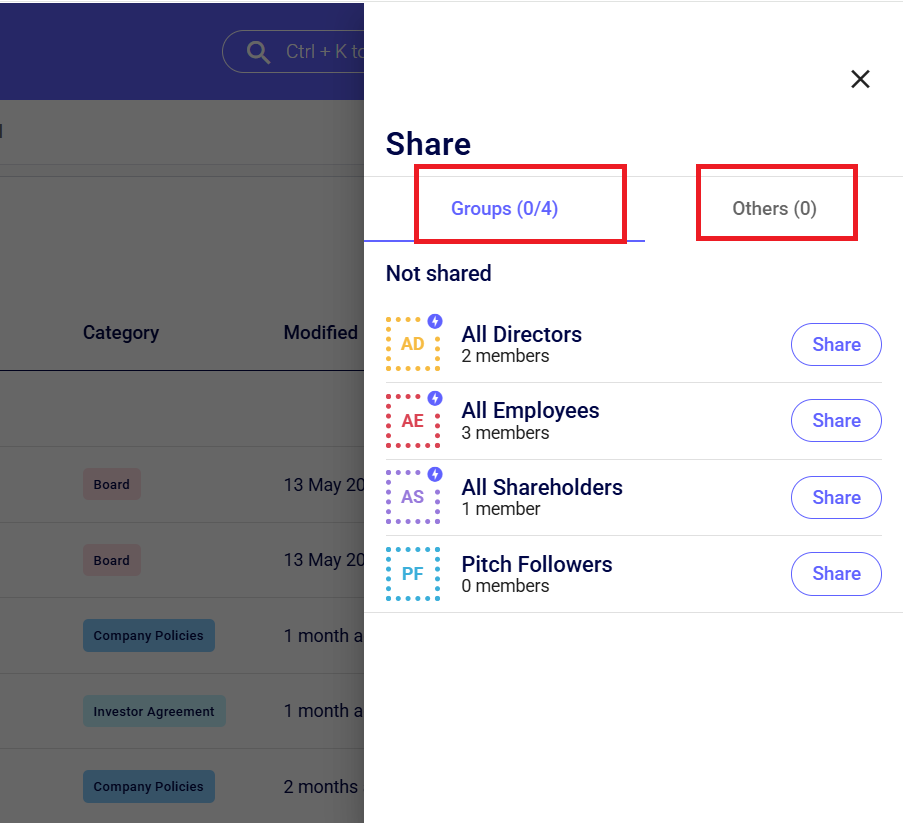Switch to the Groups (0/4) tab
Screen dimensions: 903x823
(504, 209)
